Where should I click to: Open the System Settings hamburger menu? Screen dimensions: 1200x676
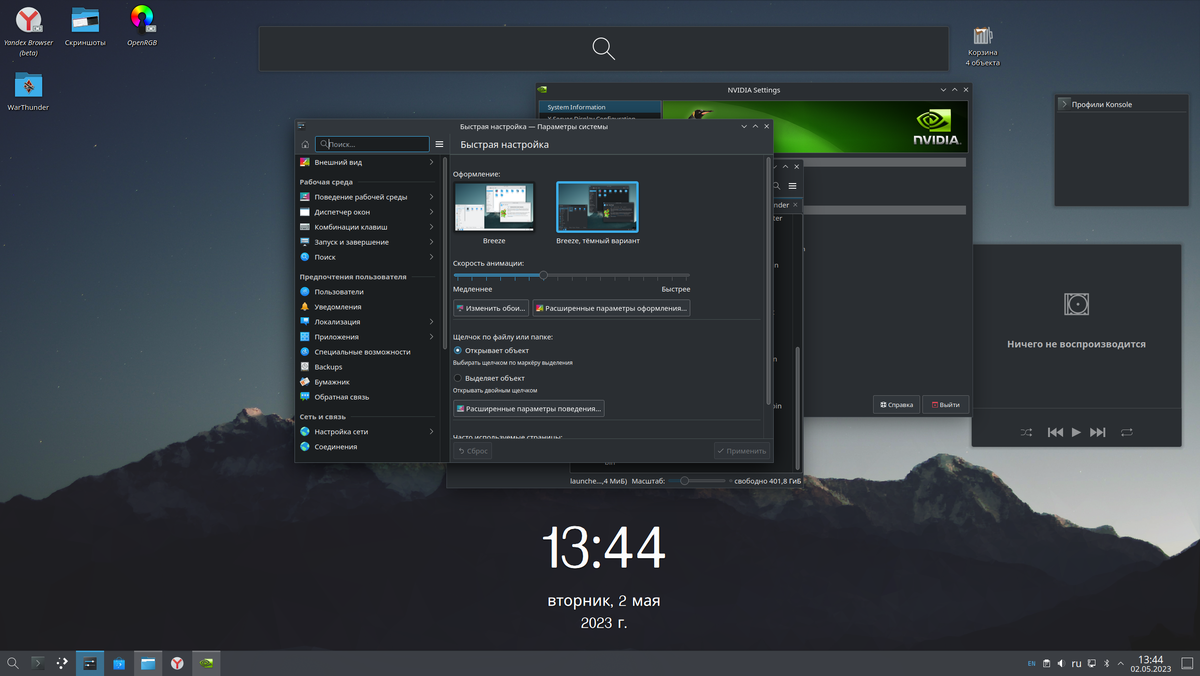[x=439, y=144]
